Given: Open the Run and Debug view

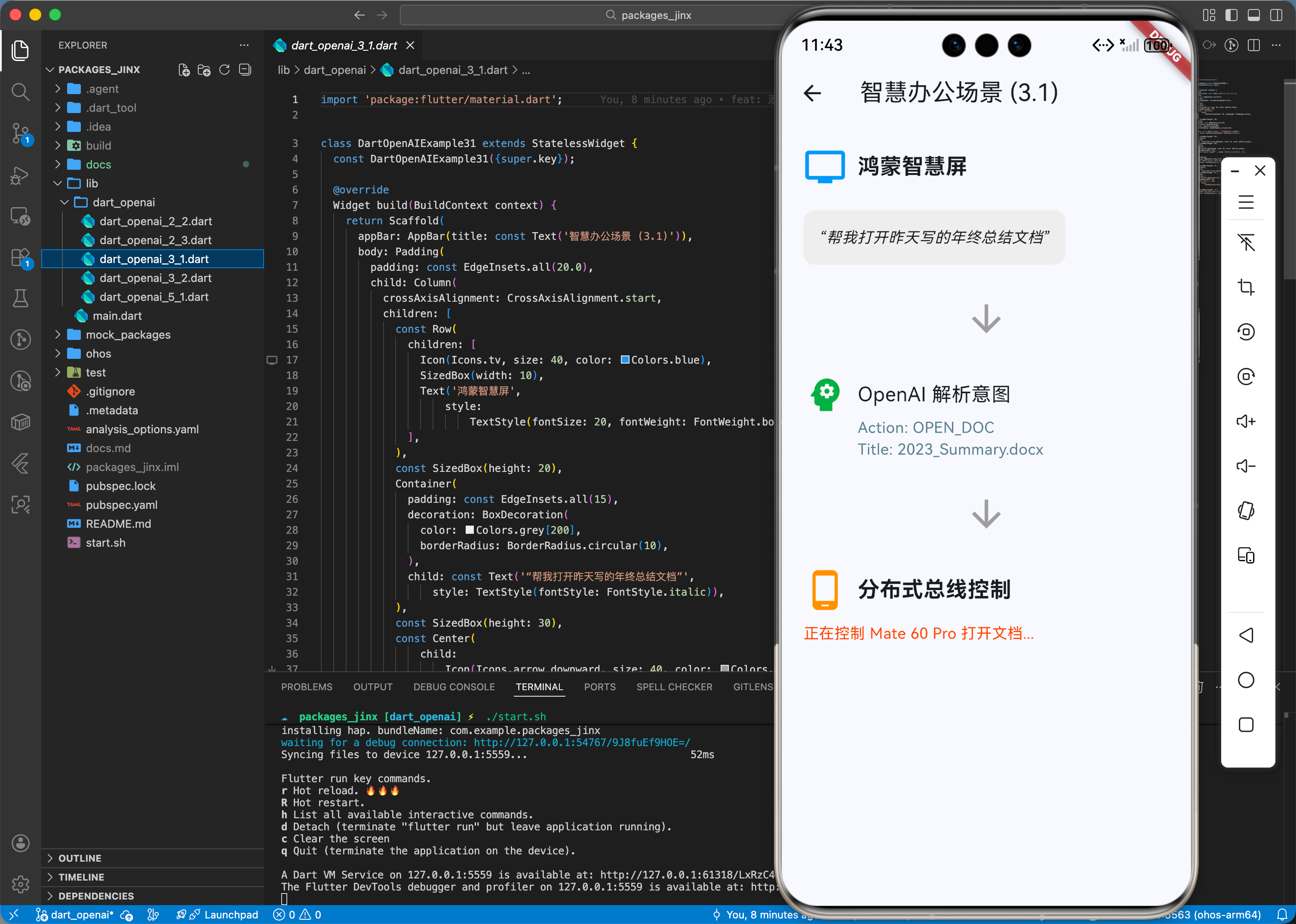Looking at the screenshot, I should click(21, 175).
